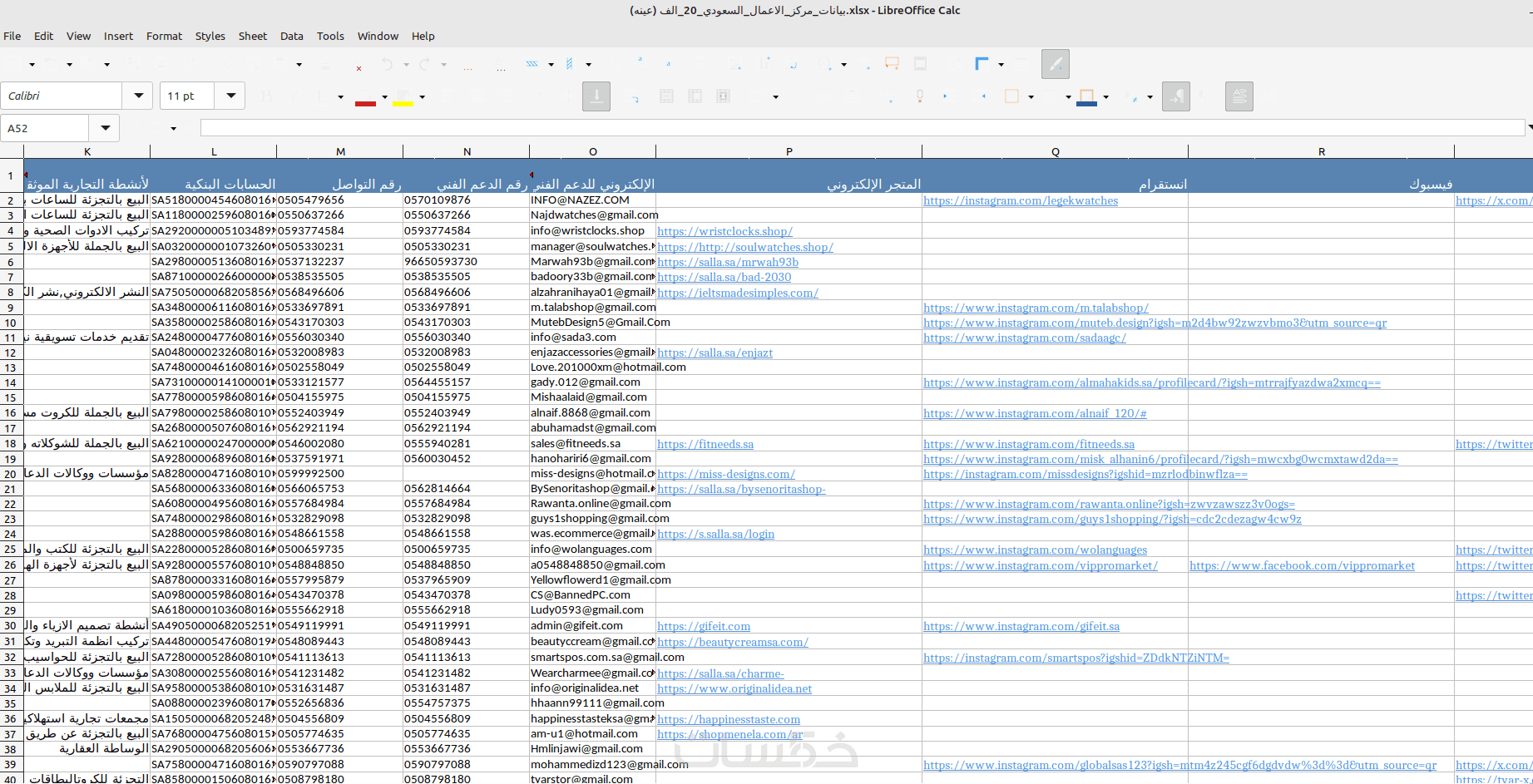
Task: Click the Open document icon
Action: tap(50, 64)
